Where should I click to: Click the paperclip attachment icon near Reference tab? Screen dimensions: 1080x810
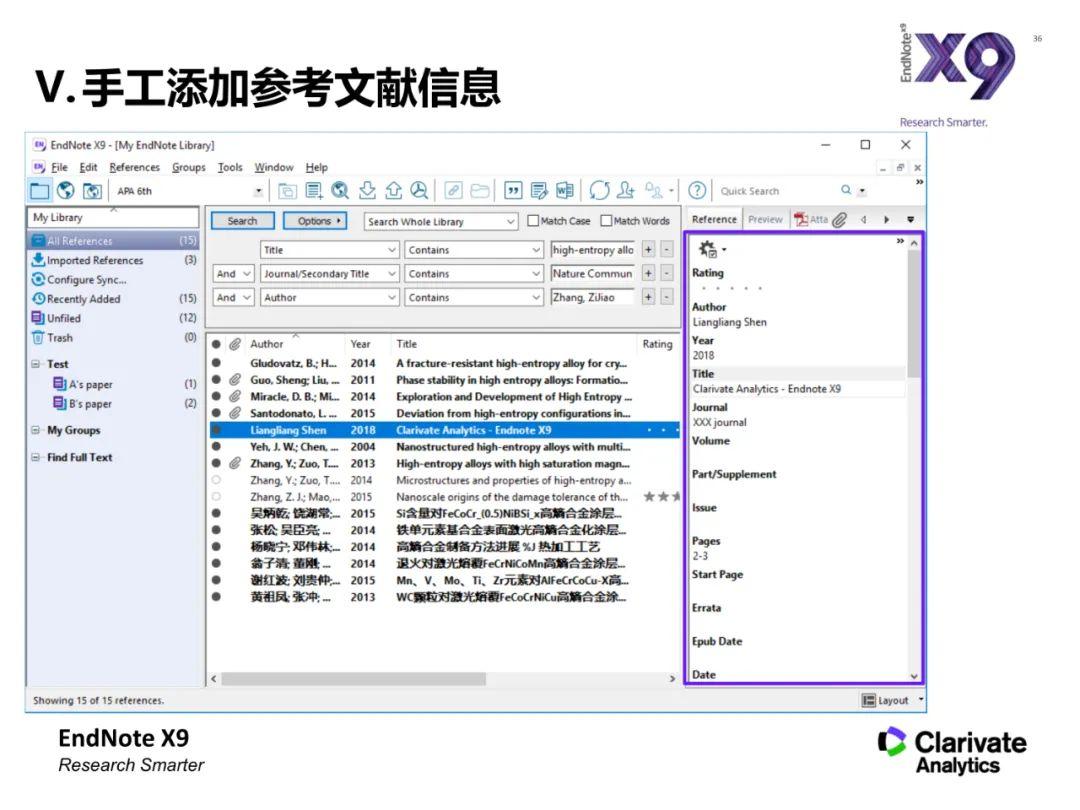point(840,219)
